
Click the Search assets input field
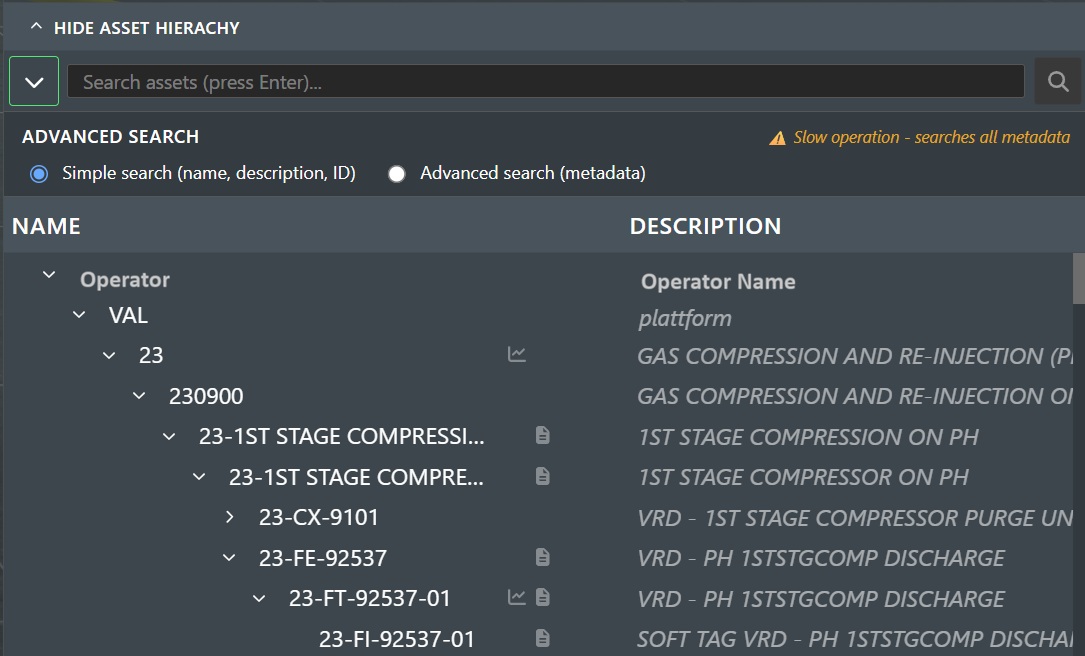tap(545, 82)
